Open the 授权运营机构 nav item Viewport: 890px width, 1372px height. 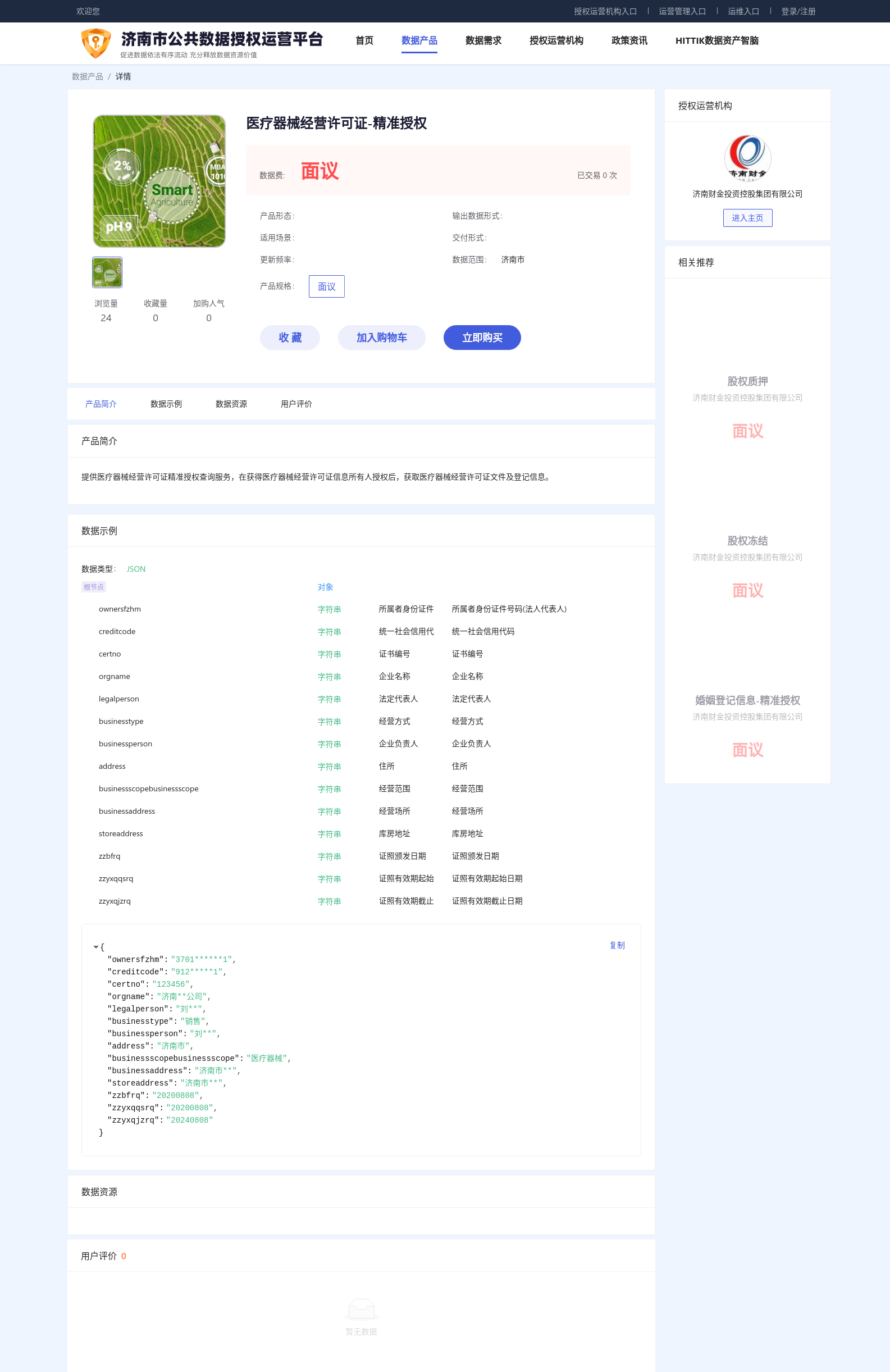pos(556,40)
